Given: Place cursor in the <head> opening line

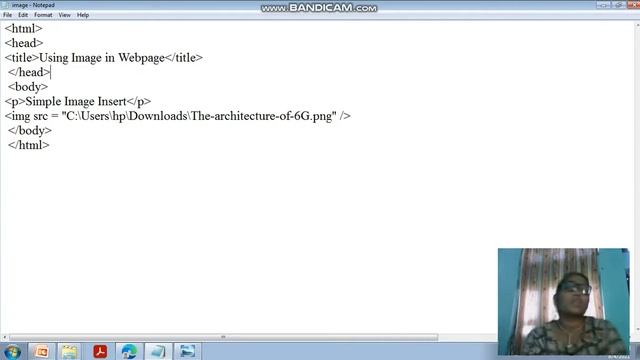Looking at the screenshot, I should [24, 43].
